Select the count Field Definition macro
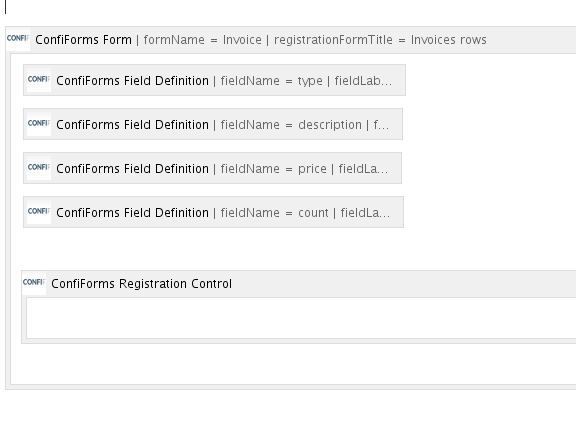The width and height of the screenshot is (576, 421). point(213,212)
